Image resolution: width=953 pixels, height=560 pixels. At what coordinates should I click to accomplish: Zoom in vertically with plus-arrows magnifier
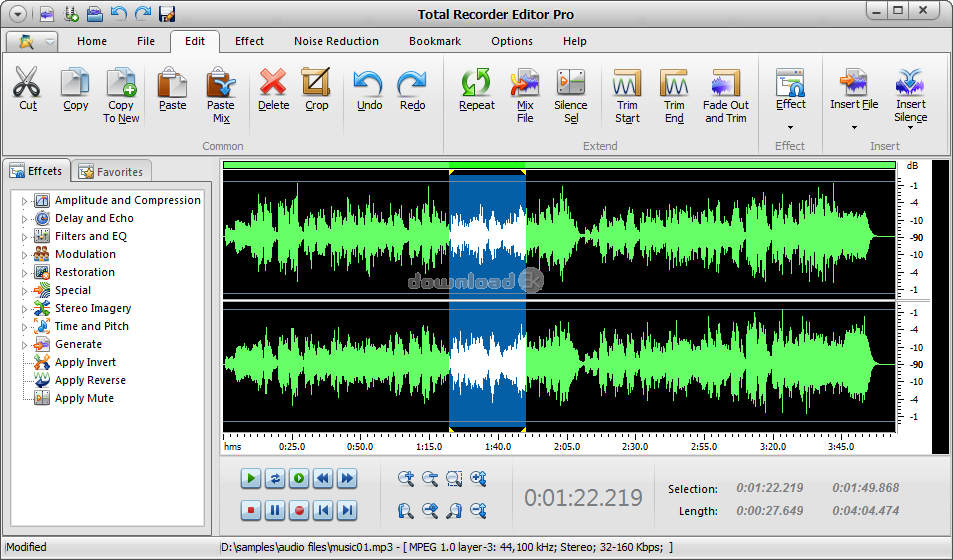click(x=478, y=479)
